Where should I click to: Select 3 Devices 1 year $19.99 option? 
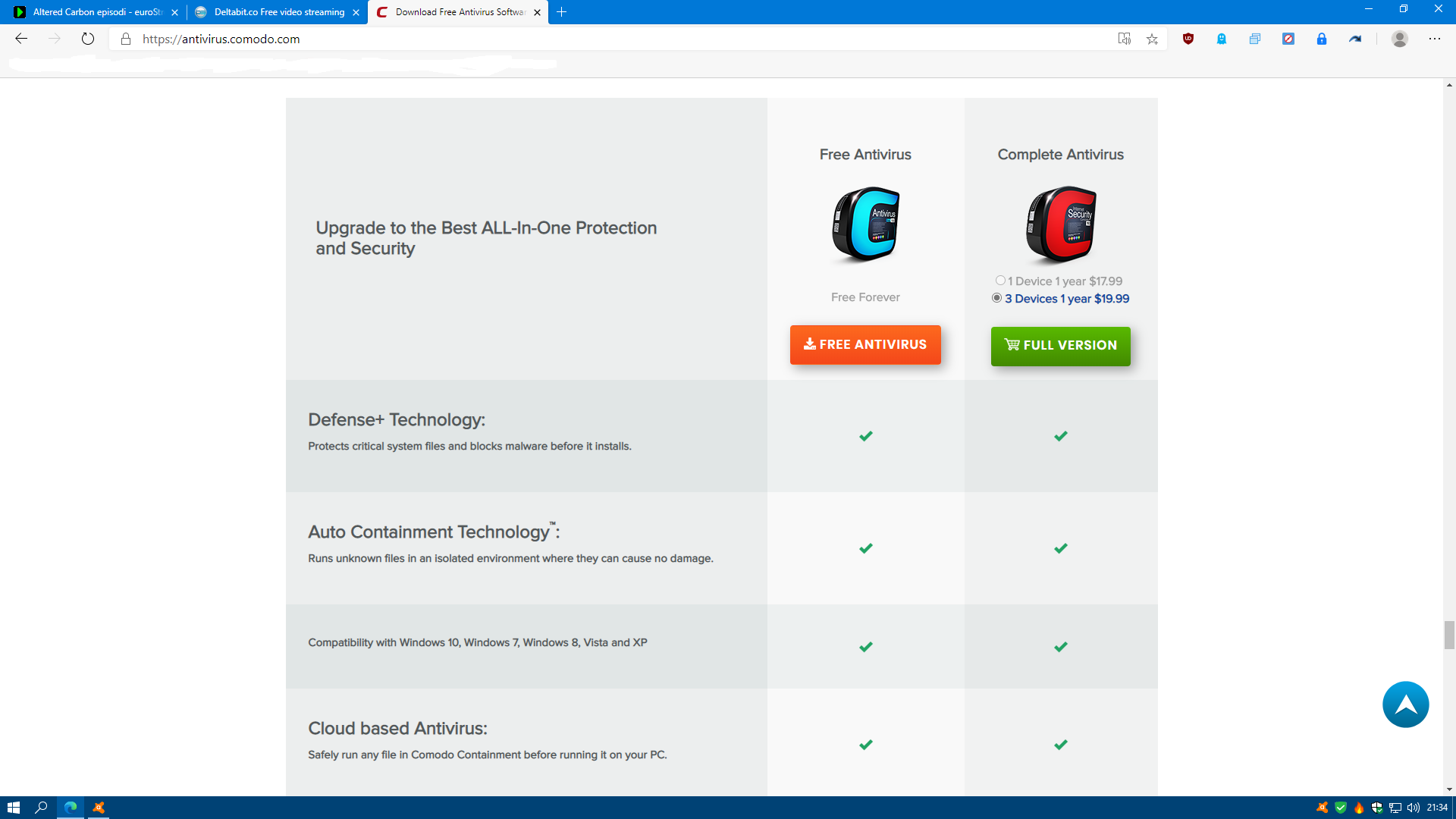pos(996,298)
